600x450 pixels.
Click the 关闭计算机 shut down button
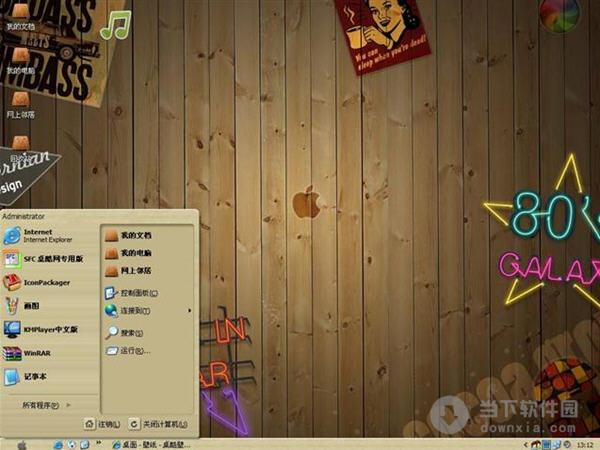click(158, 424)
